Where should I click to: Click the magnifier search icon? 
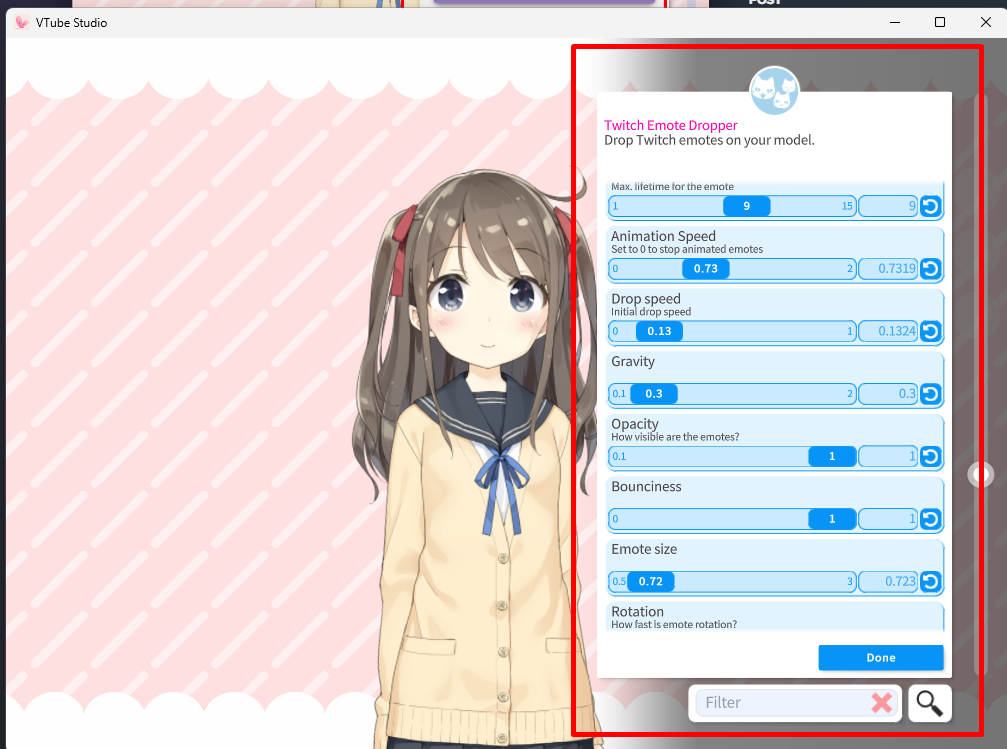[x=929, y=703]
